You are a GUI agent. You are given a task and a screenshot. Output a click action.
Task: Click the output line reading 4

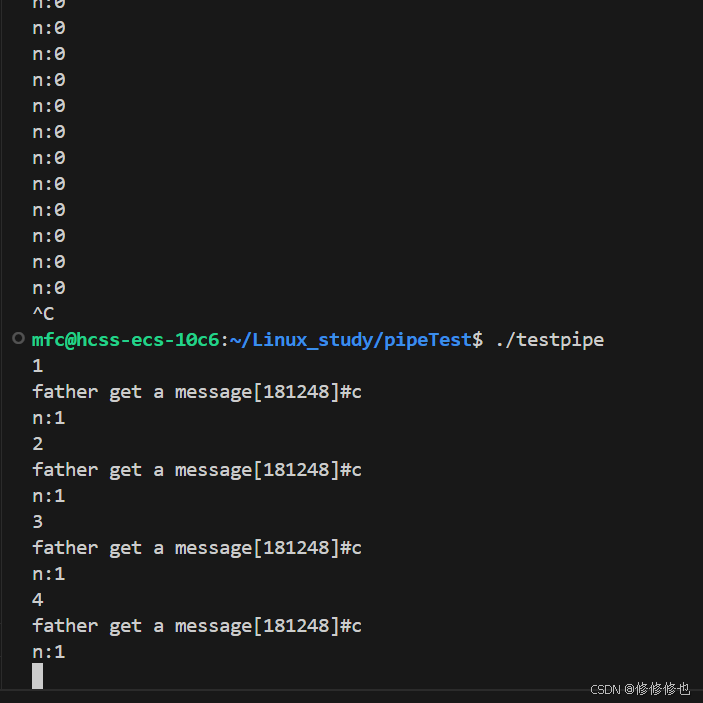[38, 600]
